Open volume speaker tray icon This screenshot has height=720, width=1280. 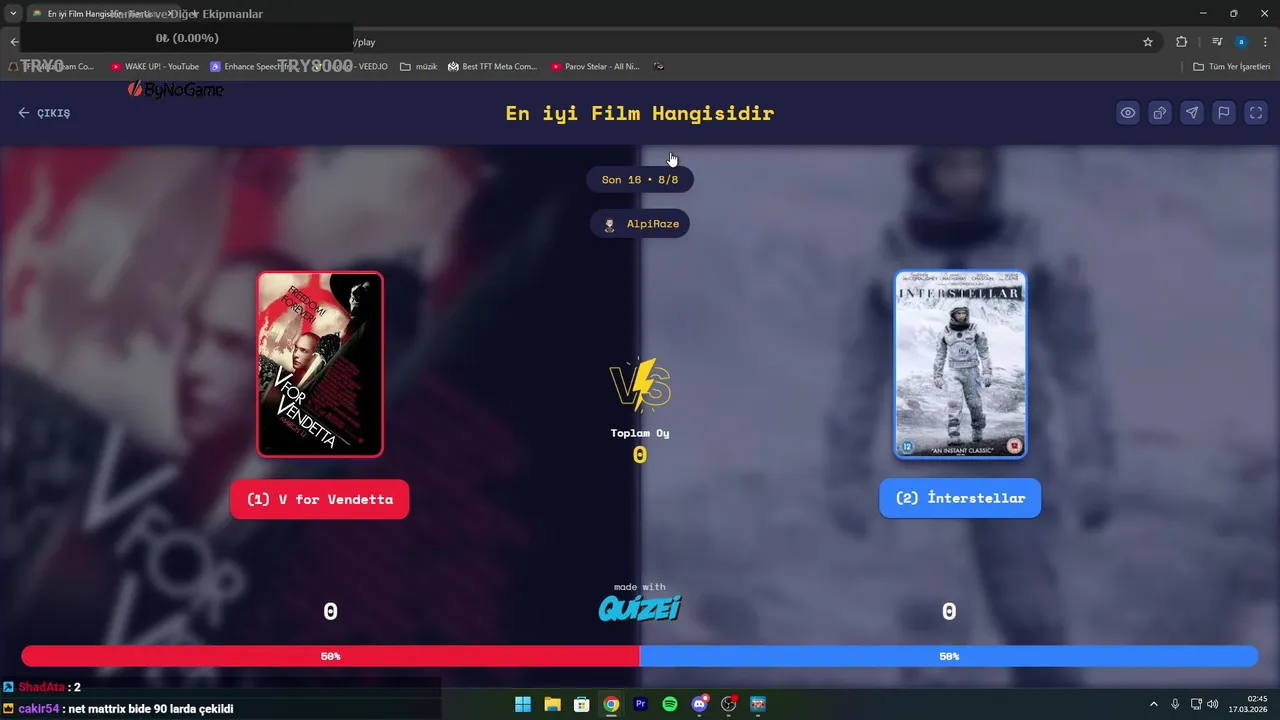1213,704
